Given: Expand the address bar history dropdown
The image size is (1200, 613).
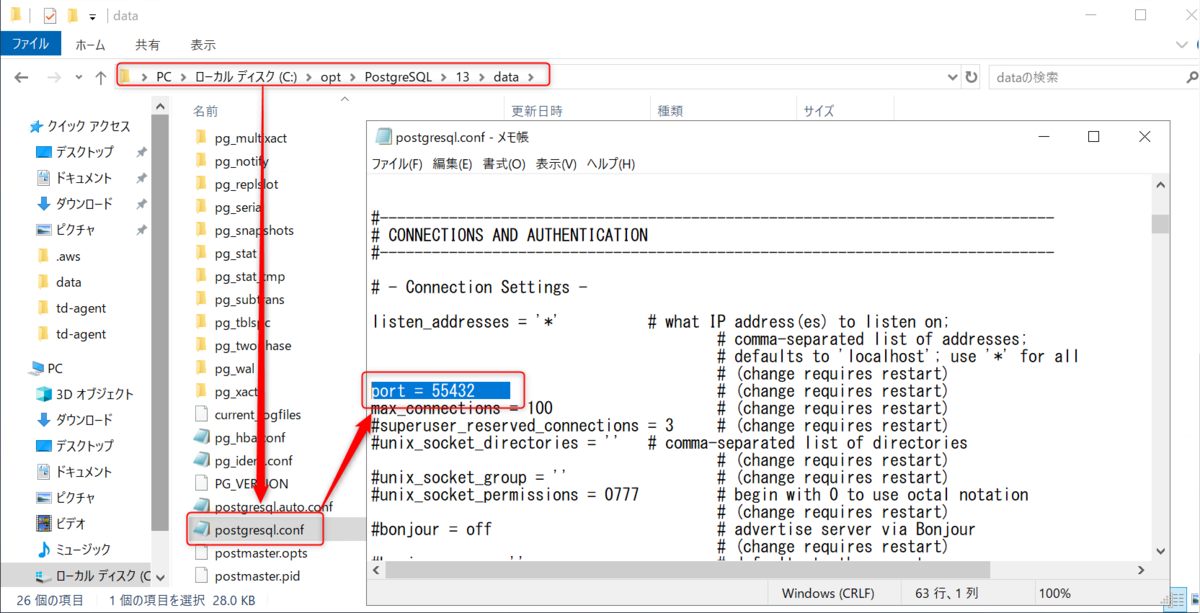Looking at the screenshot, I should click(x=951, y=77).
